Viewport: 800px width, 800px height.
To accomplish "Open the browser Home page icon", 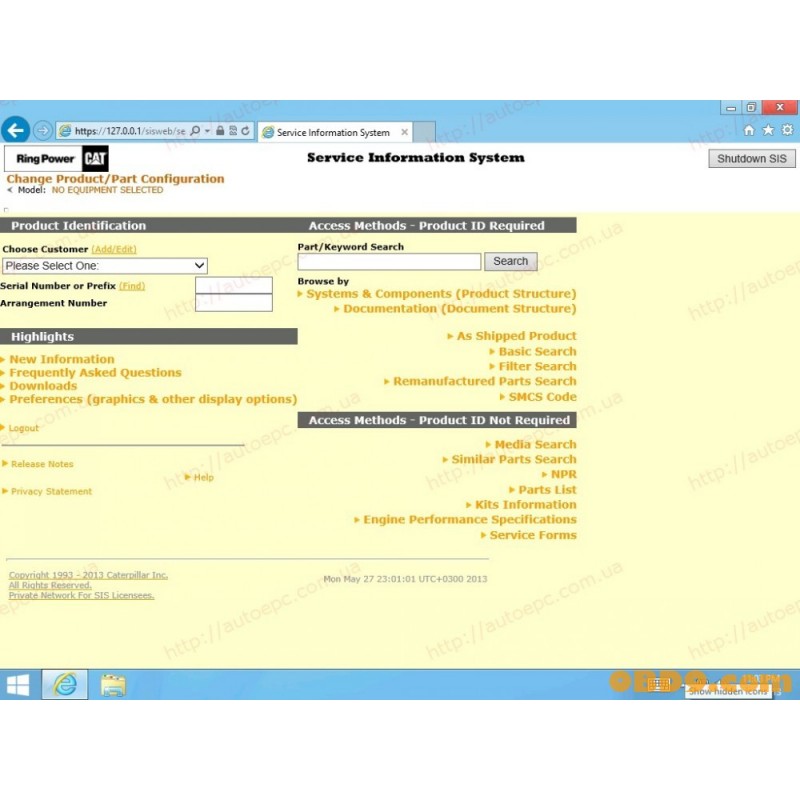I will click(x=748, y=130).
